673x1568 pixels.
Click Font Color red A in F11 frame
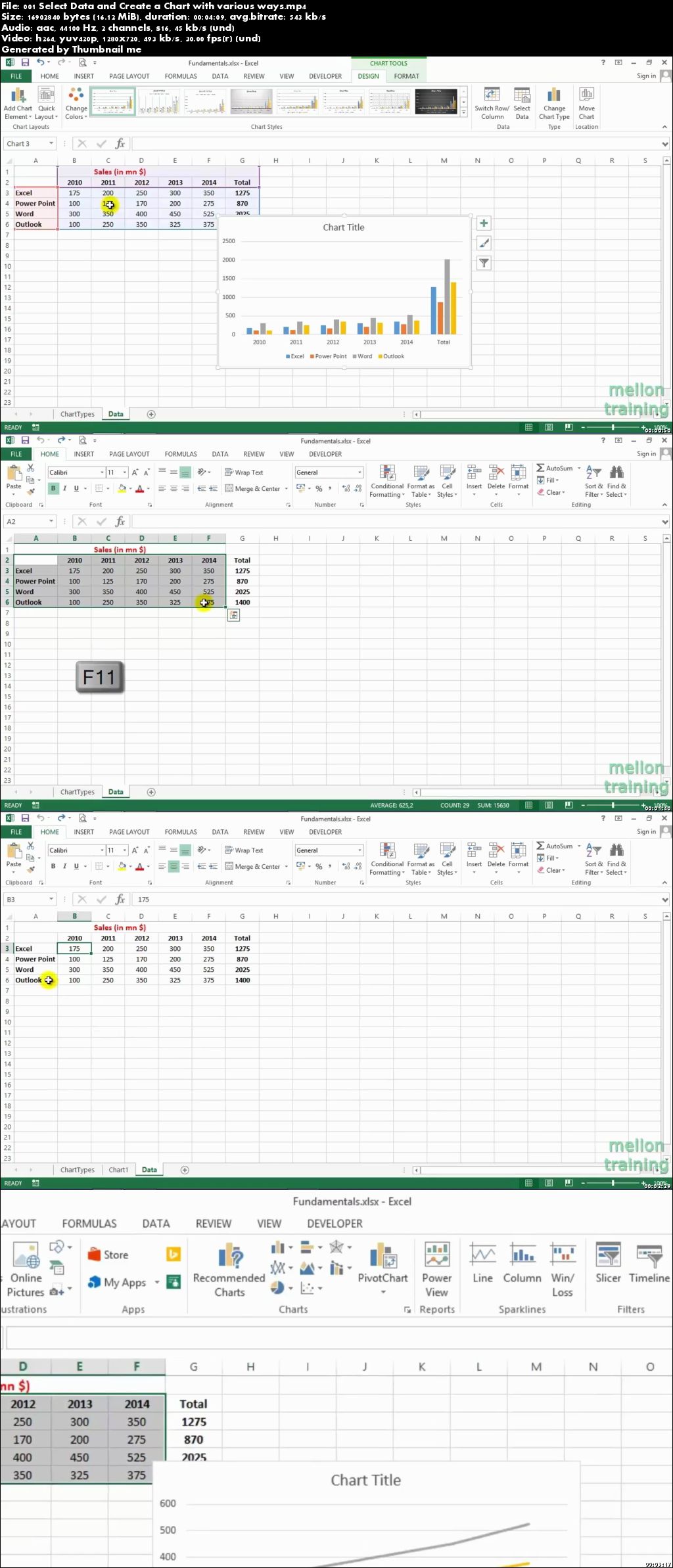(x=139, y=488)
